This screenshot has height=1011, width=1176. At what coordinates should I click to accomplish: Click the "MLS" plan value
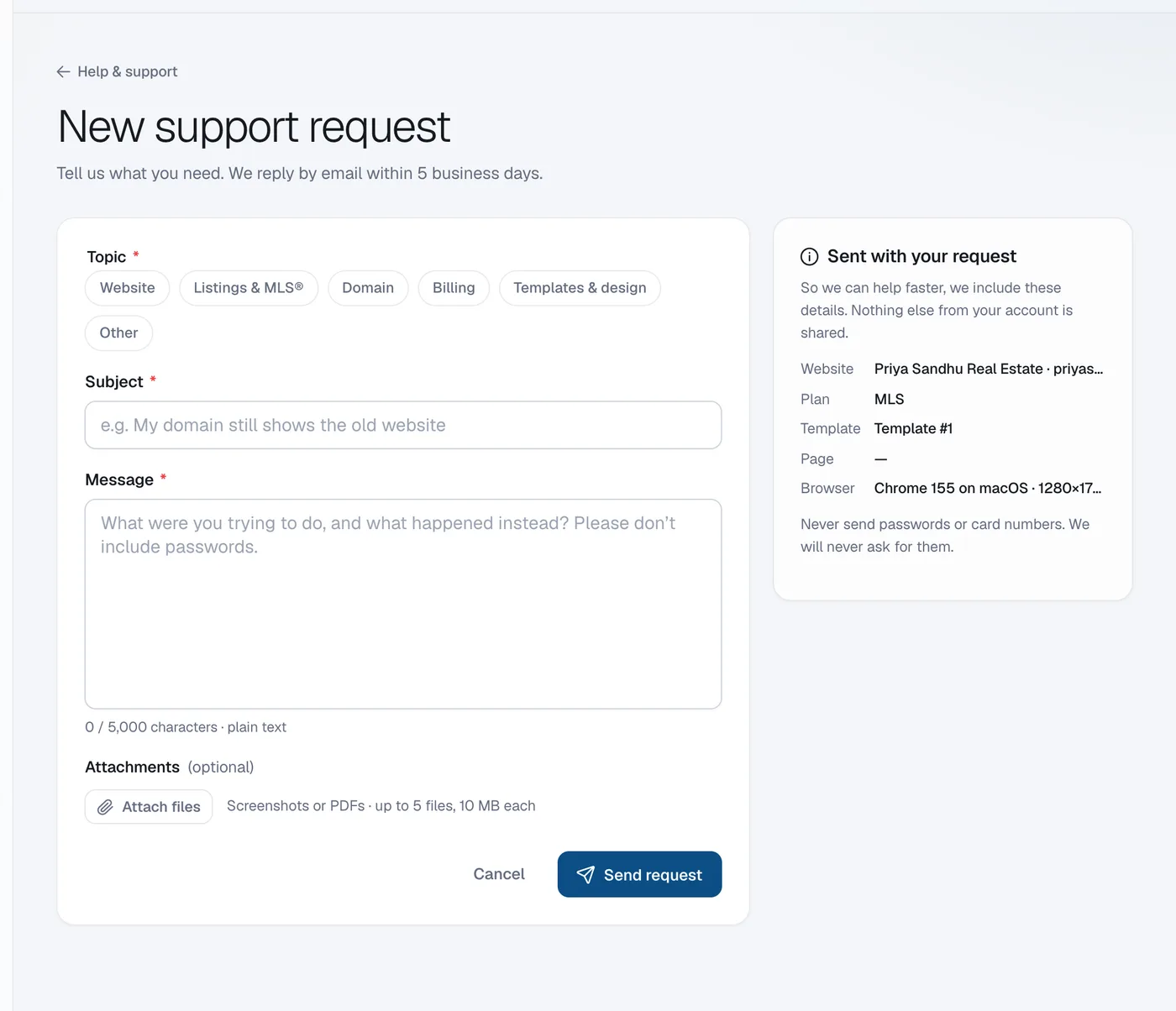(x=890, y=399)
